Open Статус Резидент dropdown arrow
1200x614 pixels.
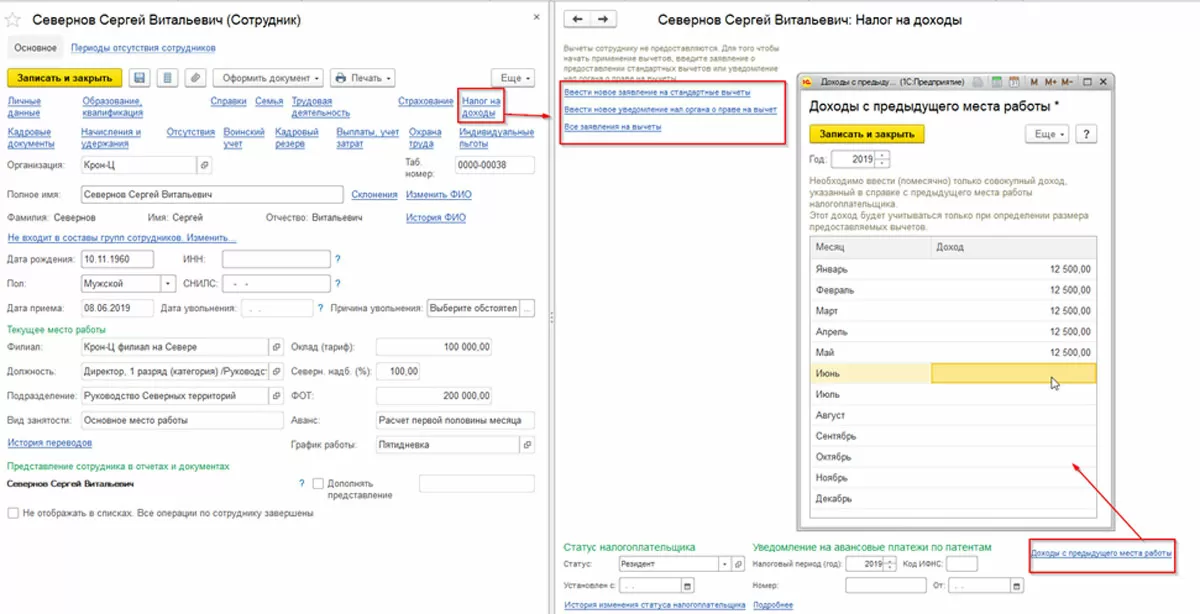click(x=727, y=564)
